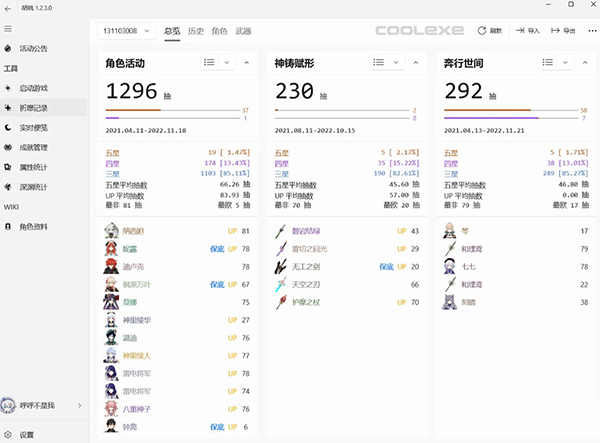600x443 pixels.
Task: Switch to the 武器 tab
Action: 243,31
